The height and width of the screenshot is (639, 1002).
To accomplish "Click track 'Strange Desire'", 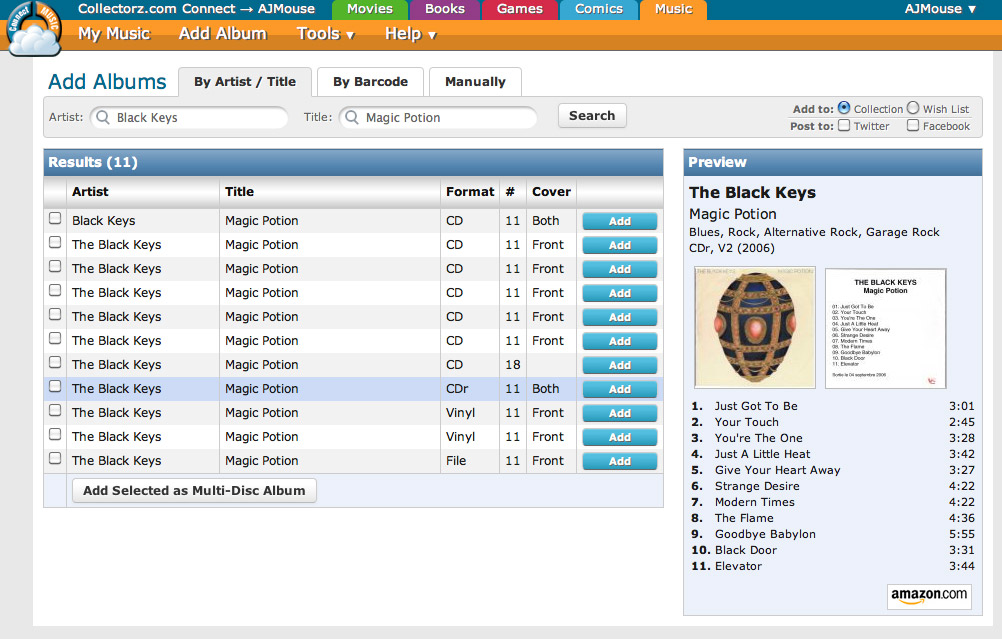I will coord(757,486).
